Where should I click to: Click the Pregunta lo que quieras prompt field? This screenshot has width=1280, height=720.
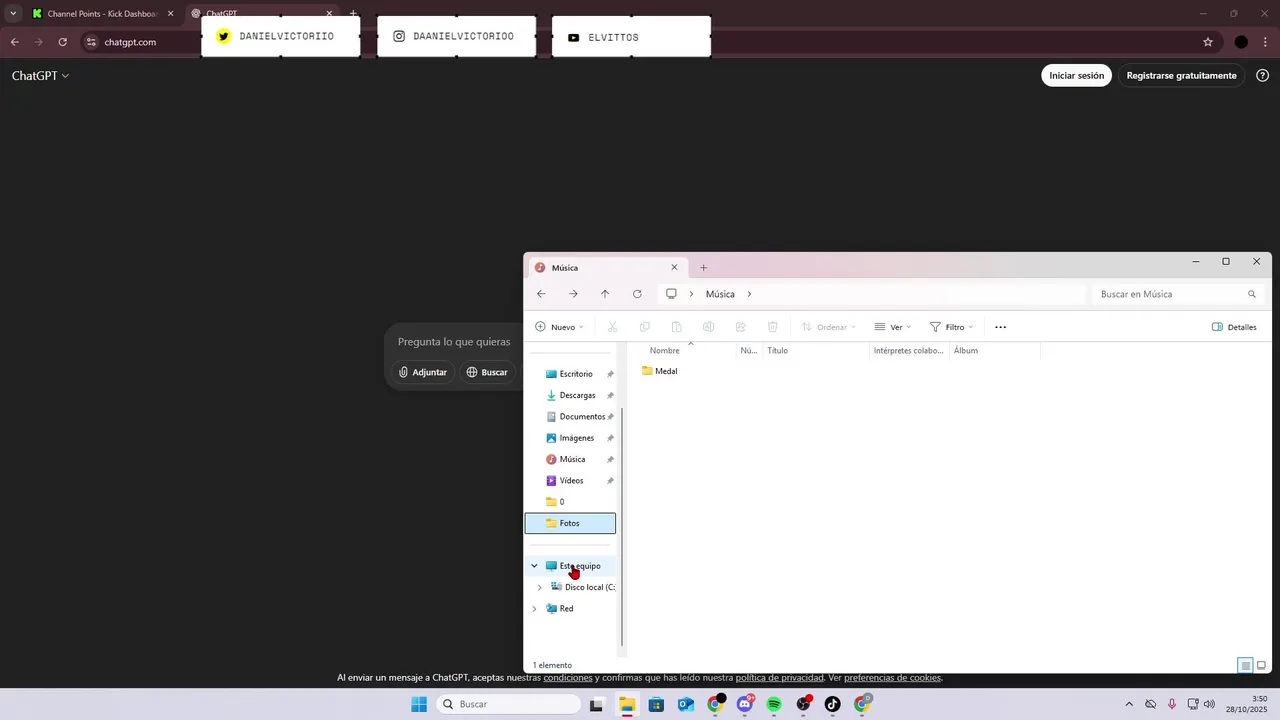tap(454, 342)
